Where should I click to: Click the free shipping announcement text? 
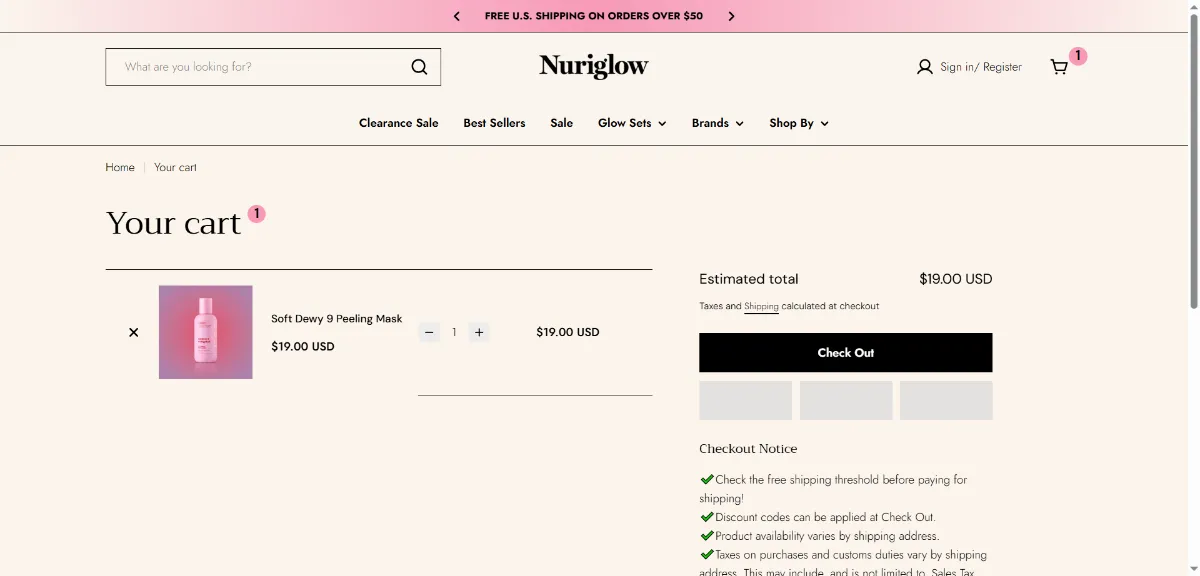click(x=594, y=16)
